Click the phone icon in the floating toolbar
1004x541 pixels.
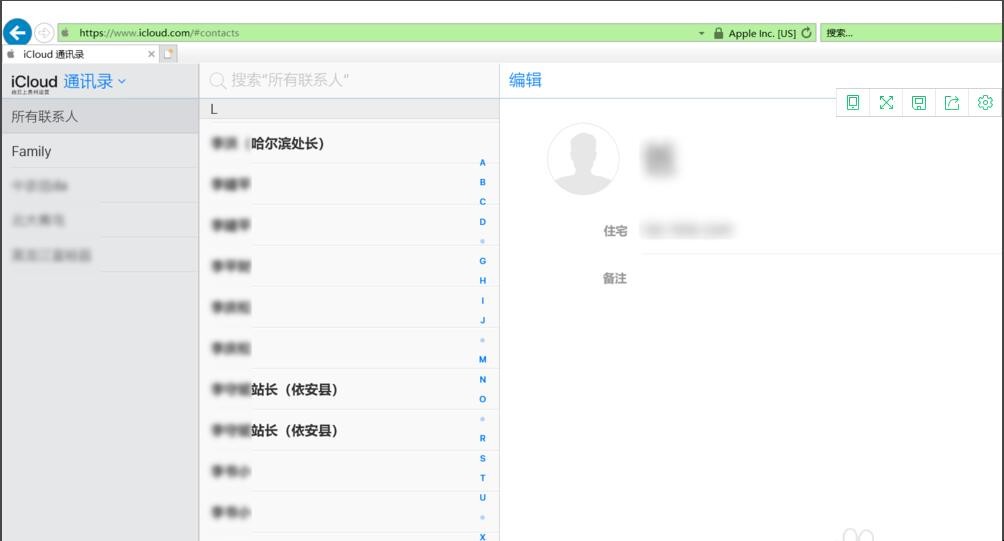pos(853,102)
